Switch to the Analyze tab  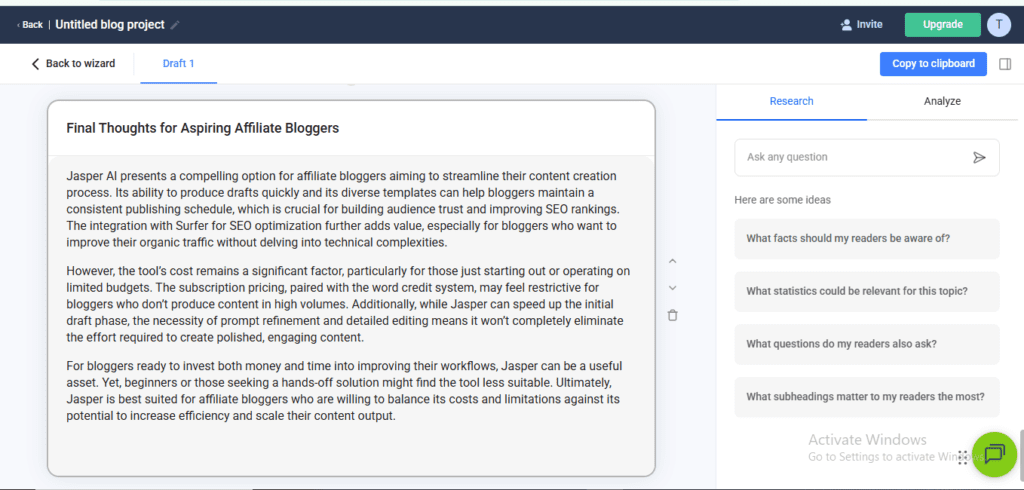[x=942, y=101]
